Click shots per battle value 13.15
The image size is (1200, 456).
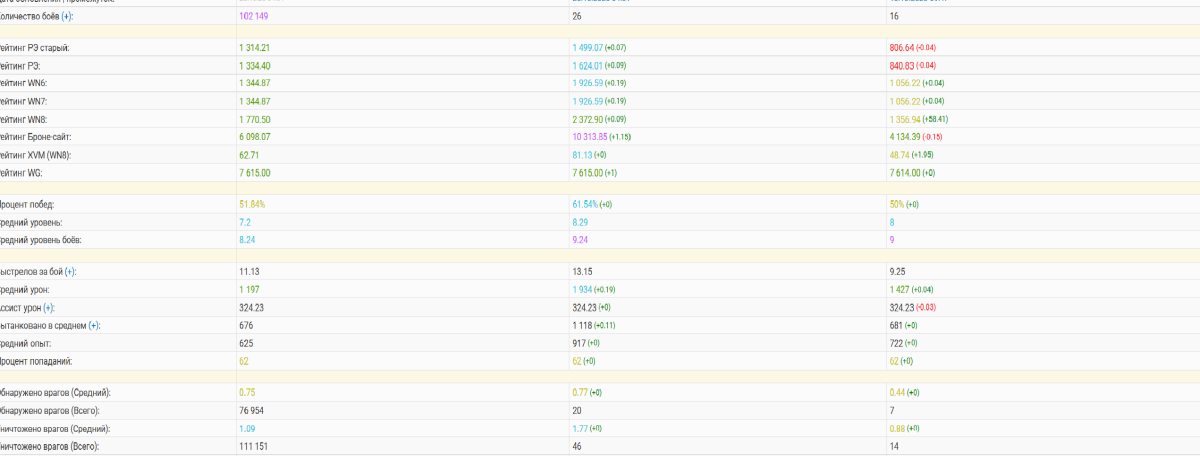(x=582, y=272)
